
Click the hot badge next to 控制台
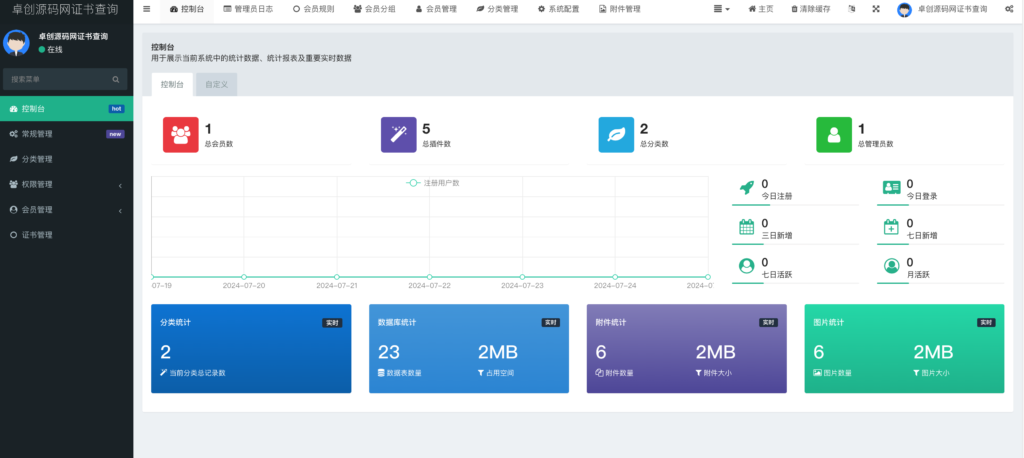click(116, 108)
